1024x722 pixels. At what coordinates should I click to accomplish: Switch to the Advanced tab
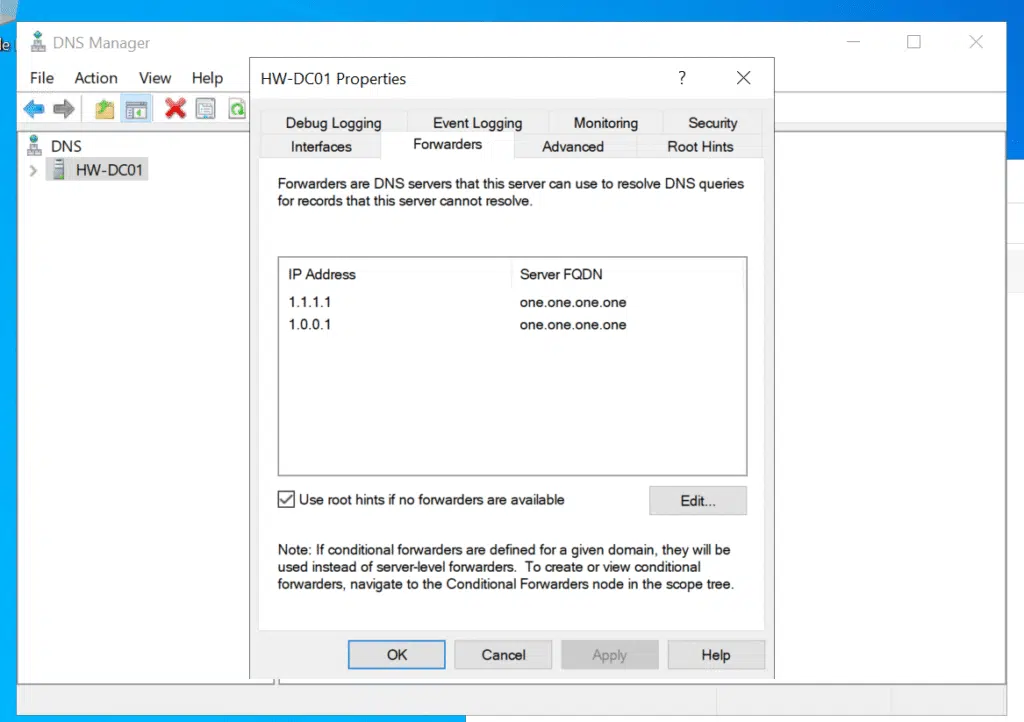point(573,146)
